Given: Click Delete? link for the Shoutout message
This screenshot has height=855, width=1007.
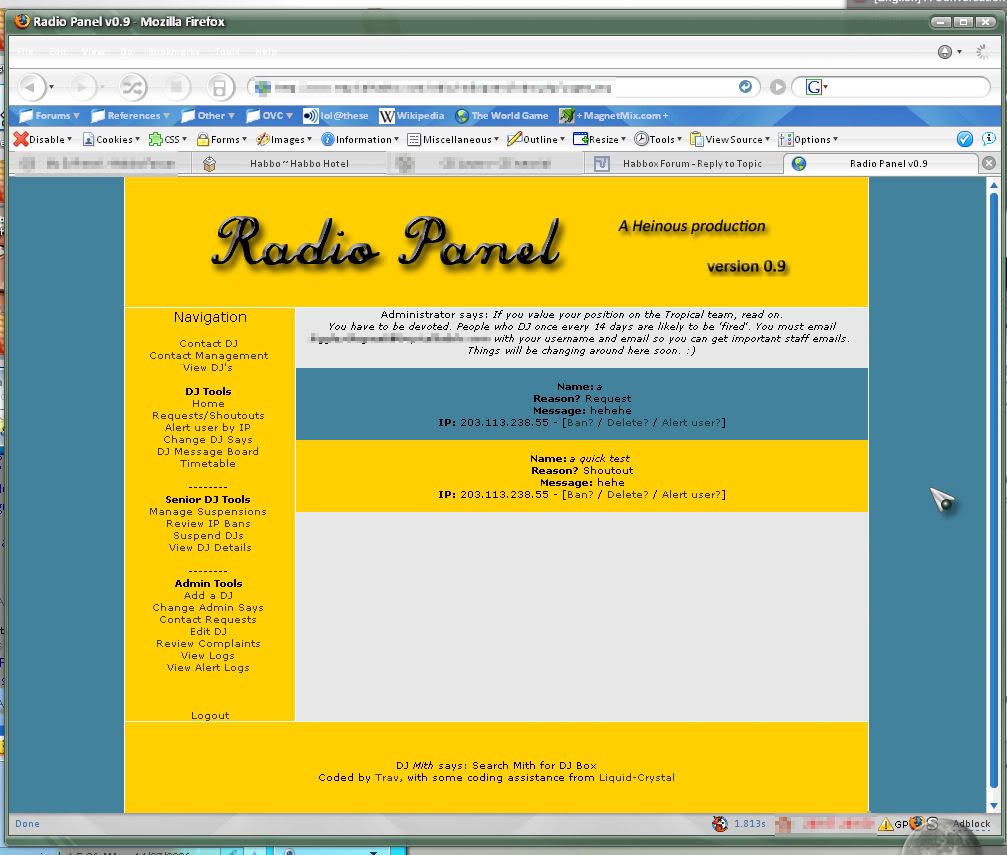Looking at the screenshot, I should (x=627, y=495).
